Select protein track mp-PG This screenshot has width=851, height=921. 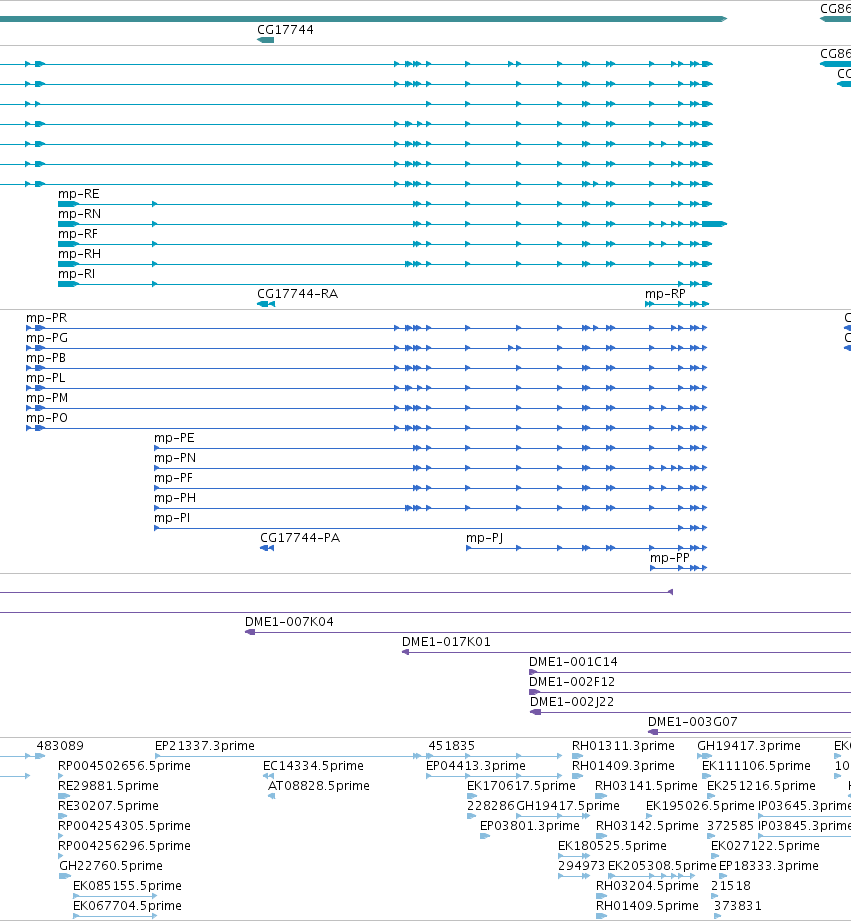366,348
